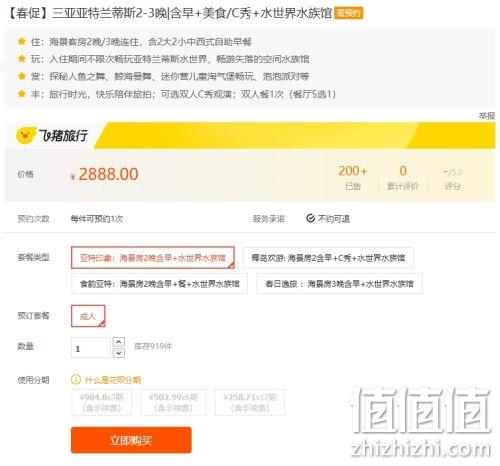Select package 辉岛欢游 海景房2含早+C秀
The image size is (500, 466).
[328, 258]
